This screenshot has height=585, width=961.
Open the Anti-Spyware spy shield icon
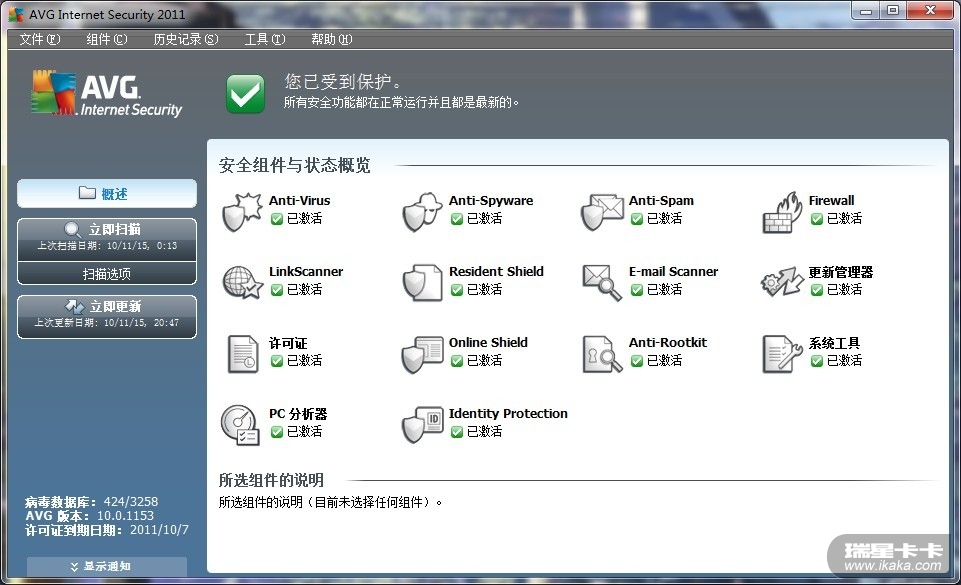[x=422, y=212]
